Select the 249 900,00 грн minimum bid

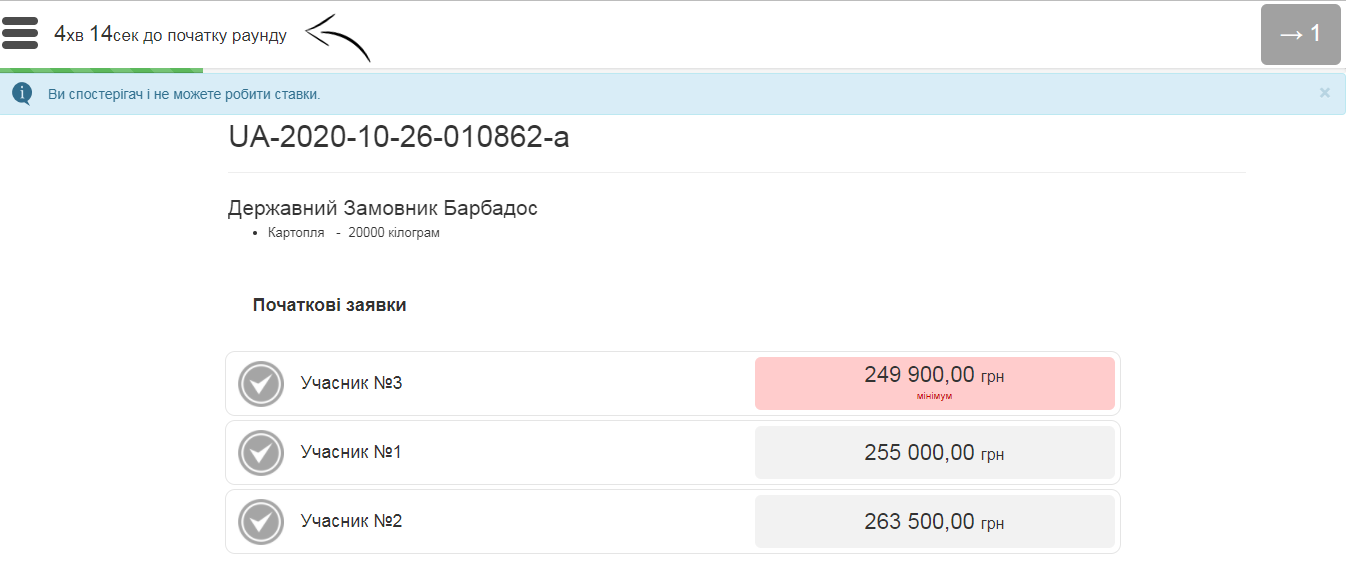coord(934,383)
